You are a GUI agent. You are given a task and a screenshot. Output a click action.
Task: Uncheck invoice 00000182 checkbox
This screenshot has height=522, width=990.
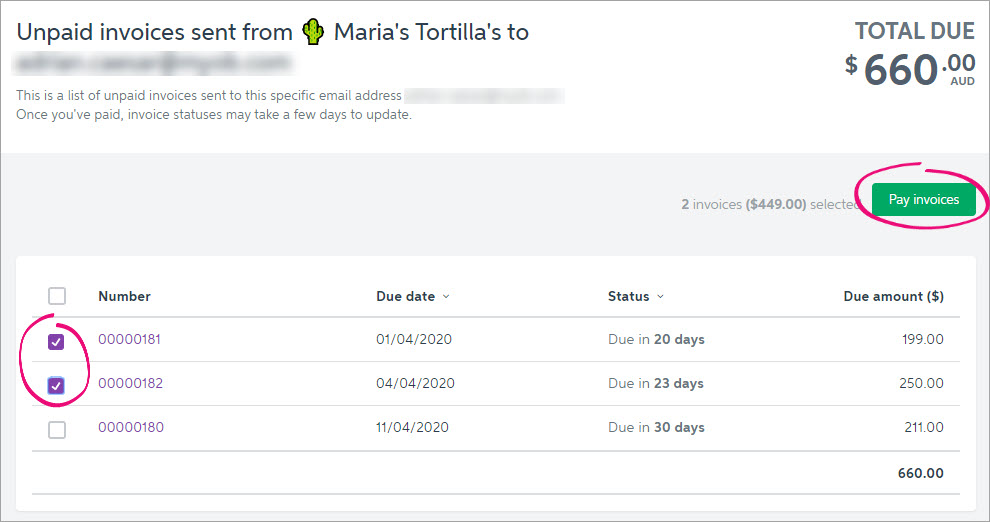(x=57, y=386)
